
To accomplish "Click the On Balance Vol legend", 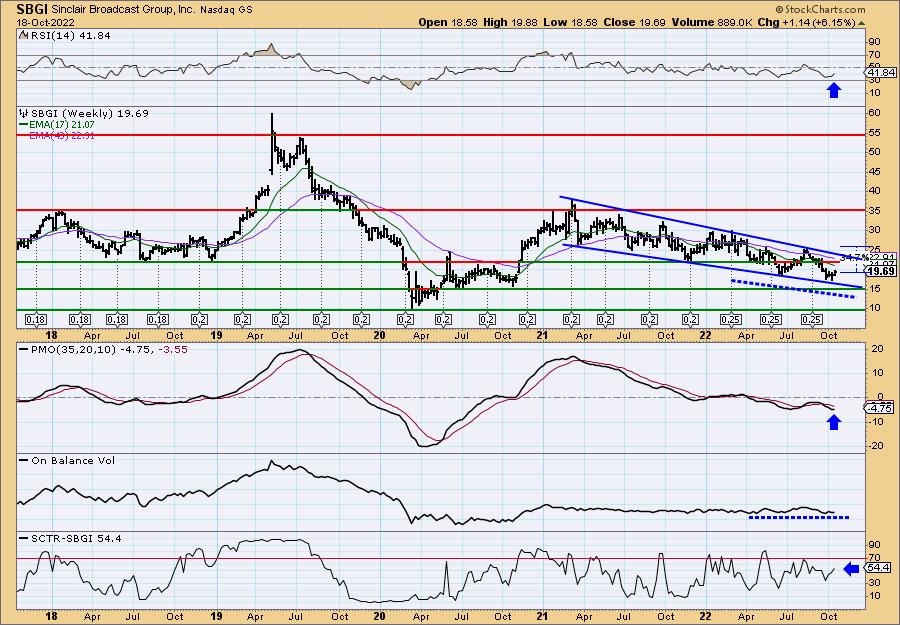I will (68, 460).
